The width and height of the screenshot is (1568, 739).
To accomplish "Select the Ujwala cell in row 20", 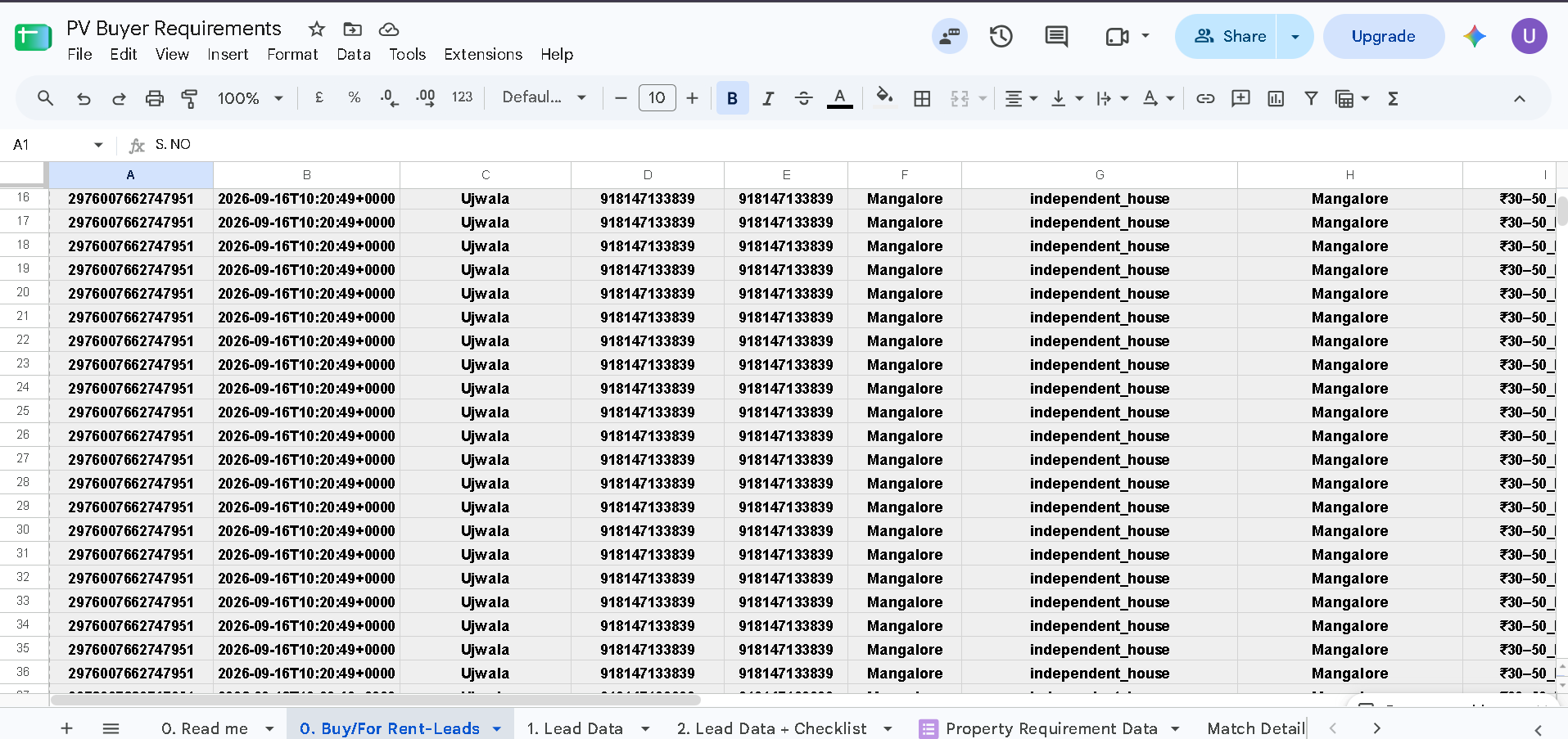I will (x=486, y=293).
